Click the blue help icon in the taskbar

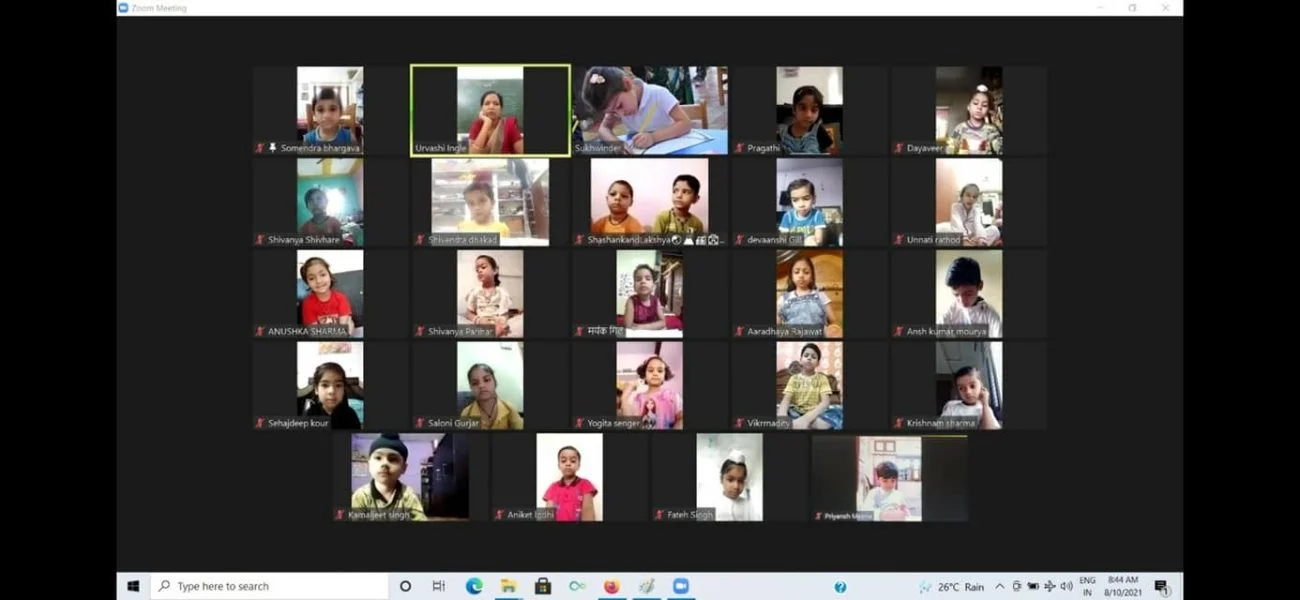(x=840, y=587)
